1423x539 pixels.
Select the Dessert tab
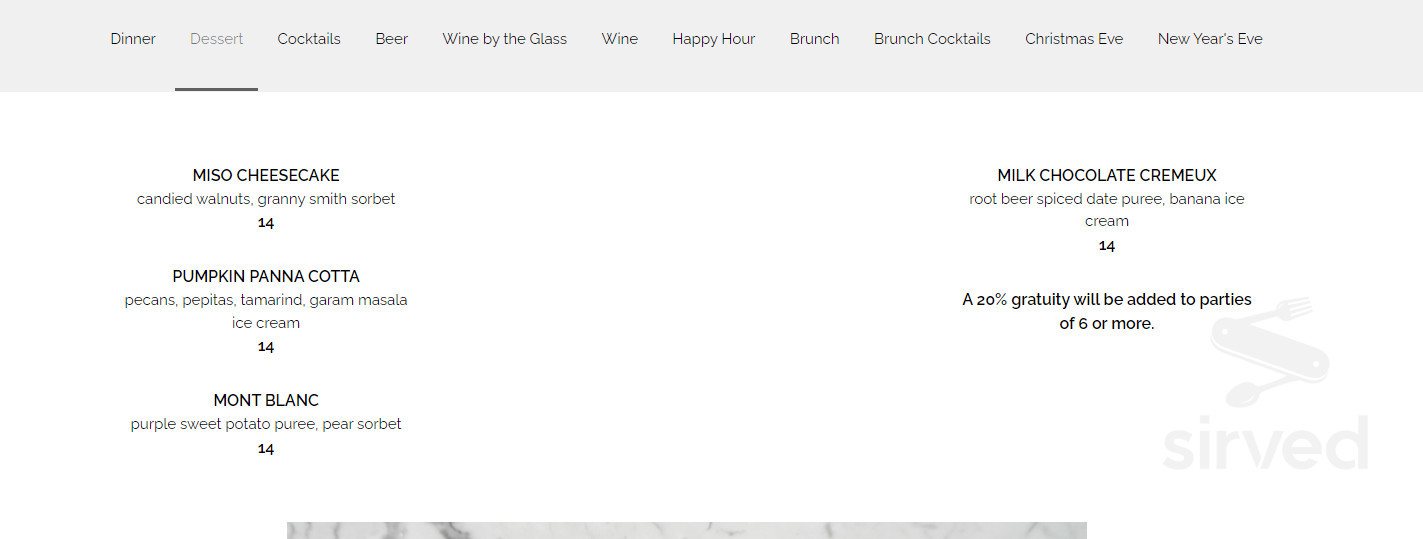(x=217, y=39)
